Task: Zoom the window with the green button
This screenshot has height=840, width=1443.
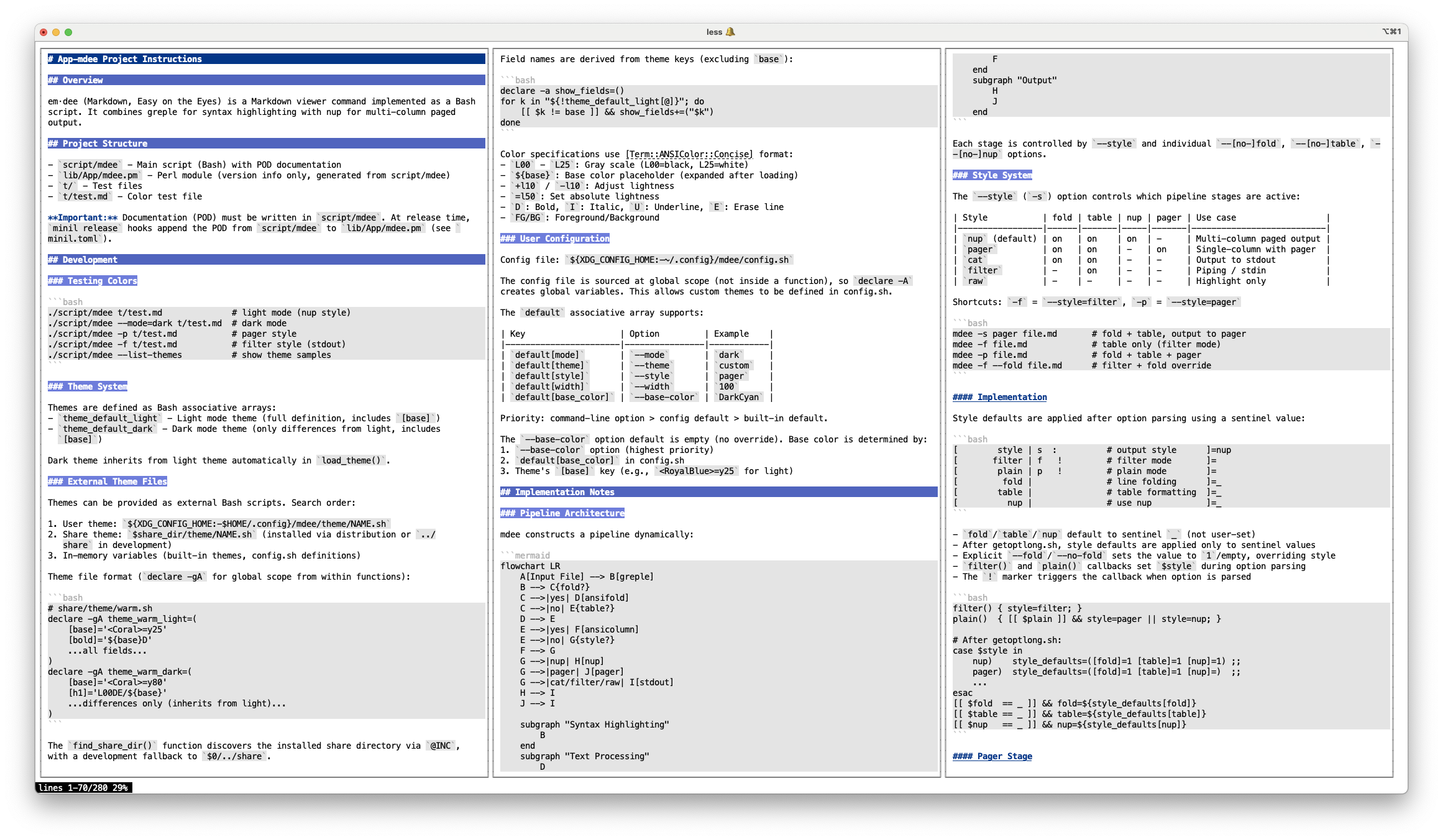Action: (x=68, y=32)
